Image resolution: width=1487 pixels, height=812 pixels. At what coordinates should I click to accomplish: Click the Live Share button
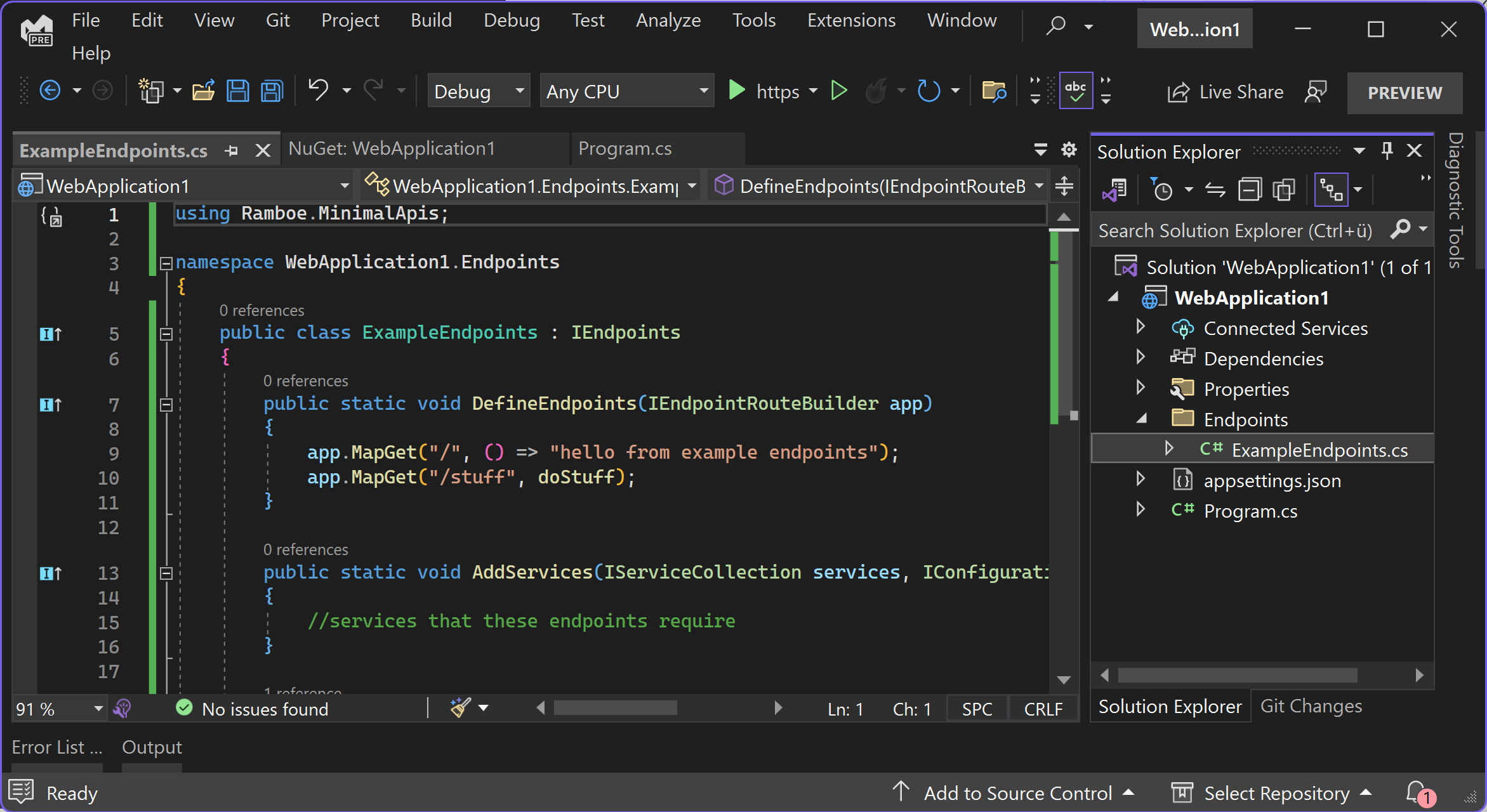[1226, 92]
